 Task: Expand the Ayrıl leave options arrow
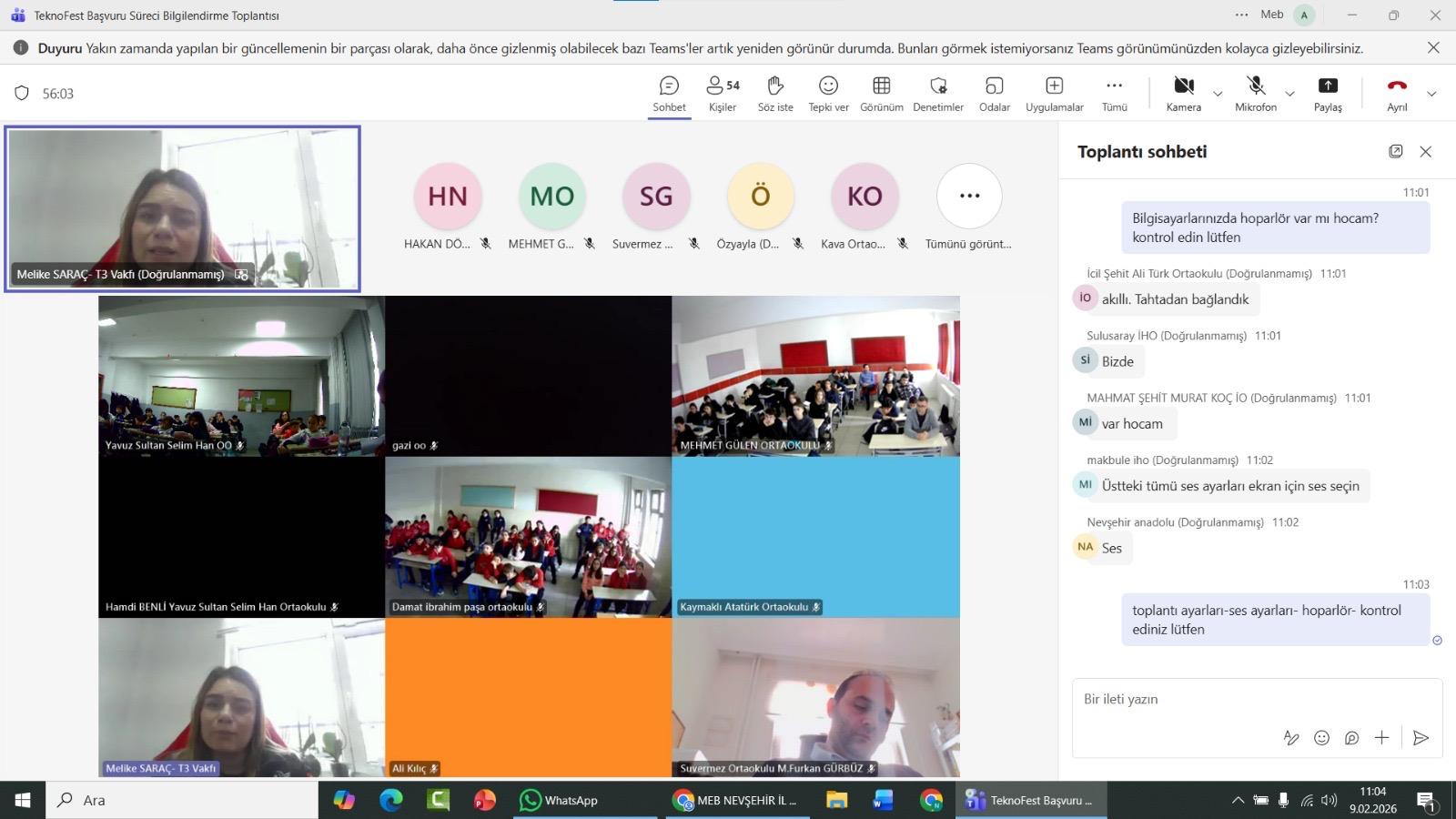1431,94
